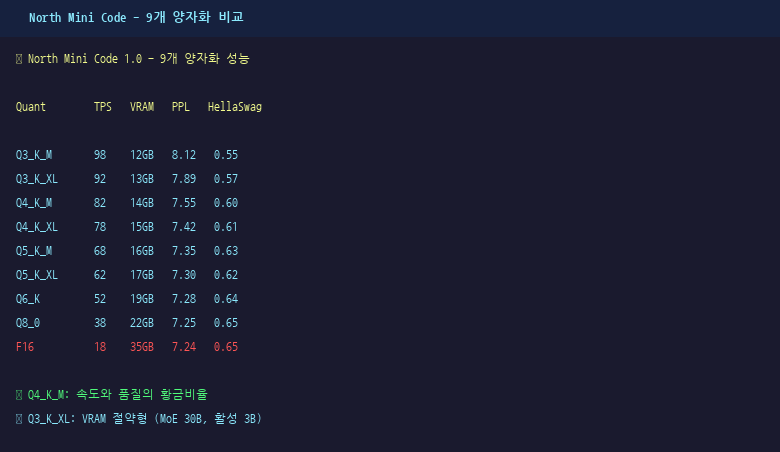This screenshot has height=452, width=780.
Task: Click TPS value '62' for Q5_K_XL
Action: pyautogui.click(x=100, y=275)
